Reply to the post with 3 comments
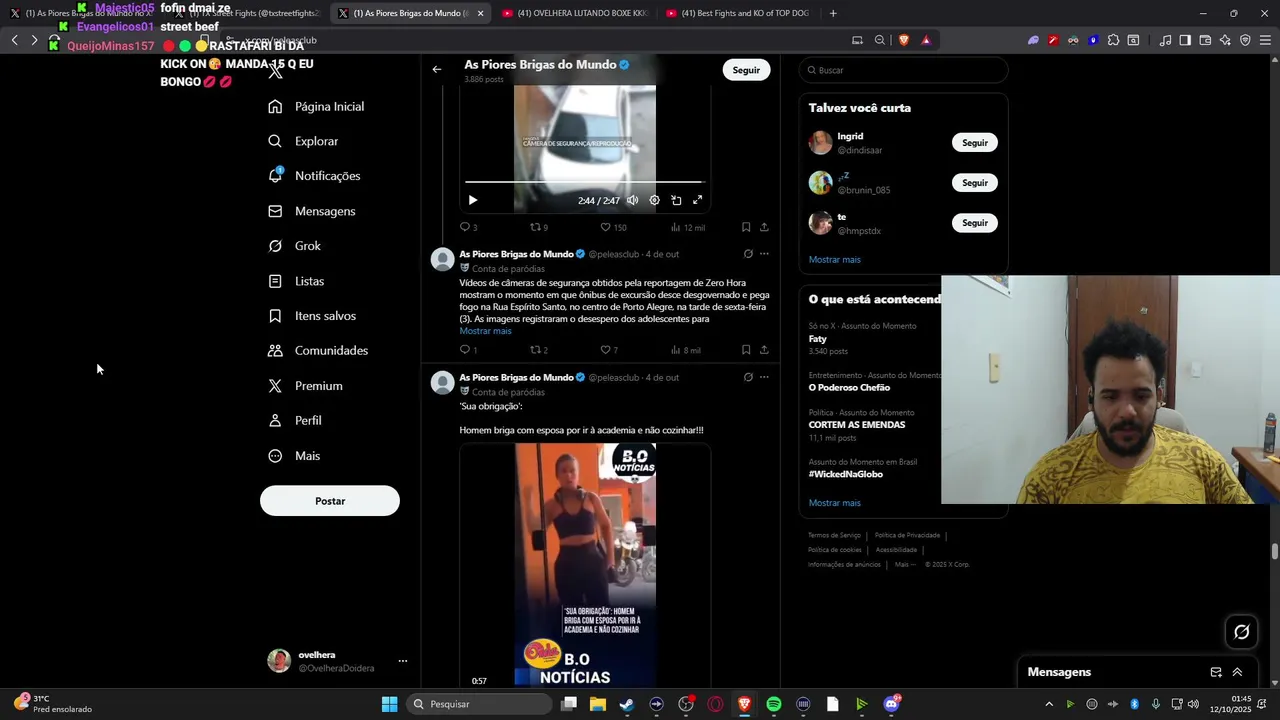This screenshot has width=1280, height=720. (x=468, y=227)
